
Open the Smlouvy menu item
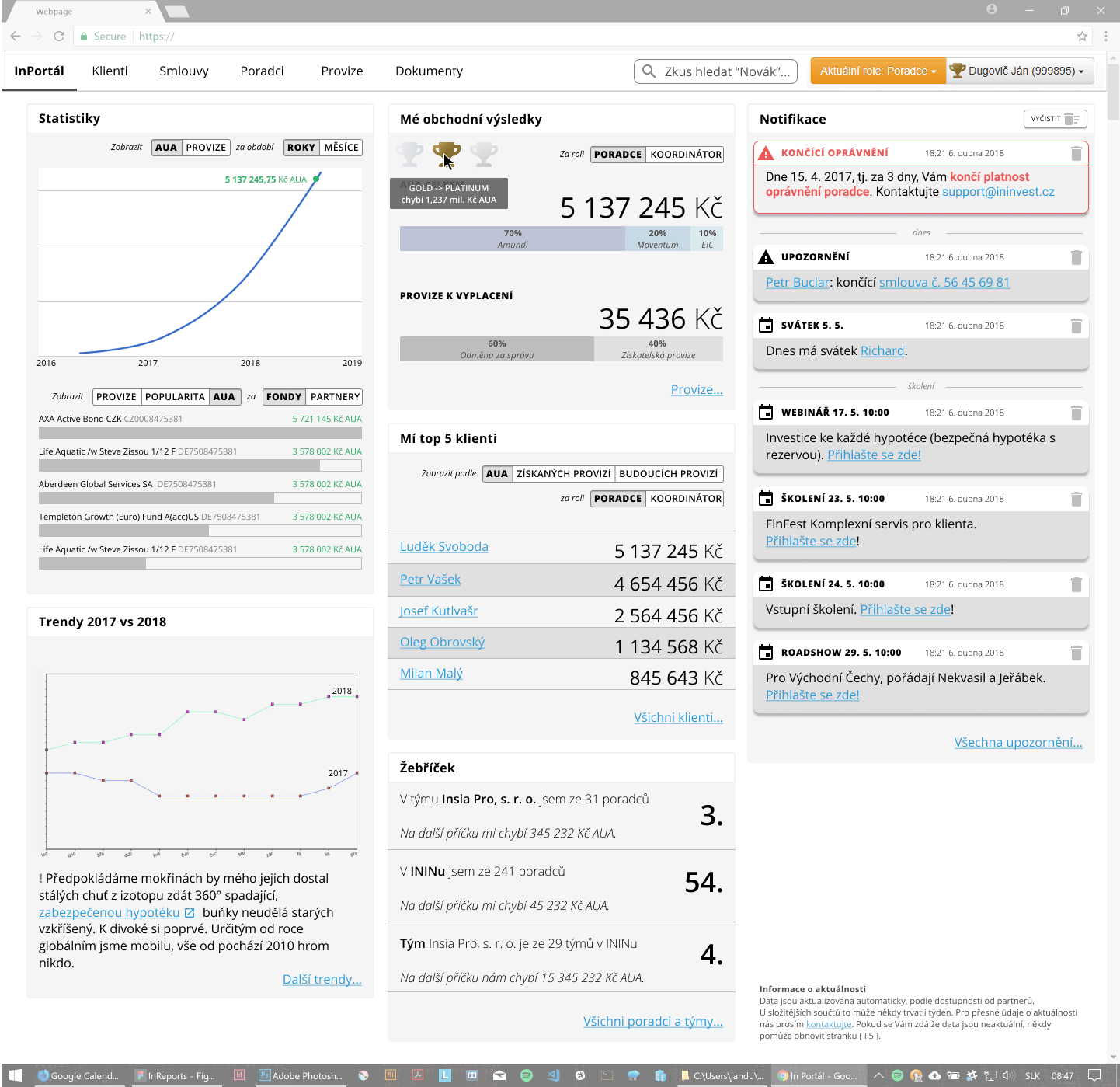(x=184, y=71)
